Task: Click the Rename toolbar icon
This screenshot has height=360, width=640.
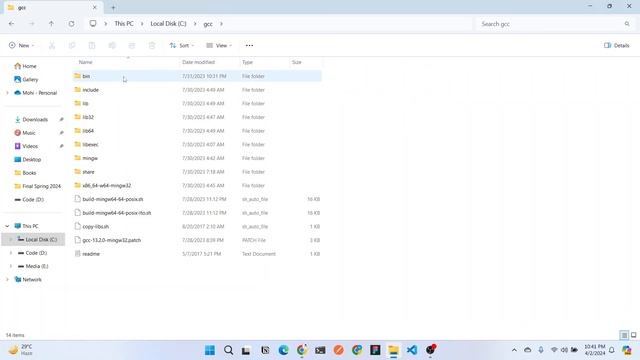Action: pos(112,45)
